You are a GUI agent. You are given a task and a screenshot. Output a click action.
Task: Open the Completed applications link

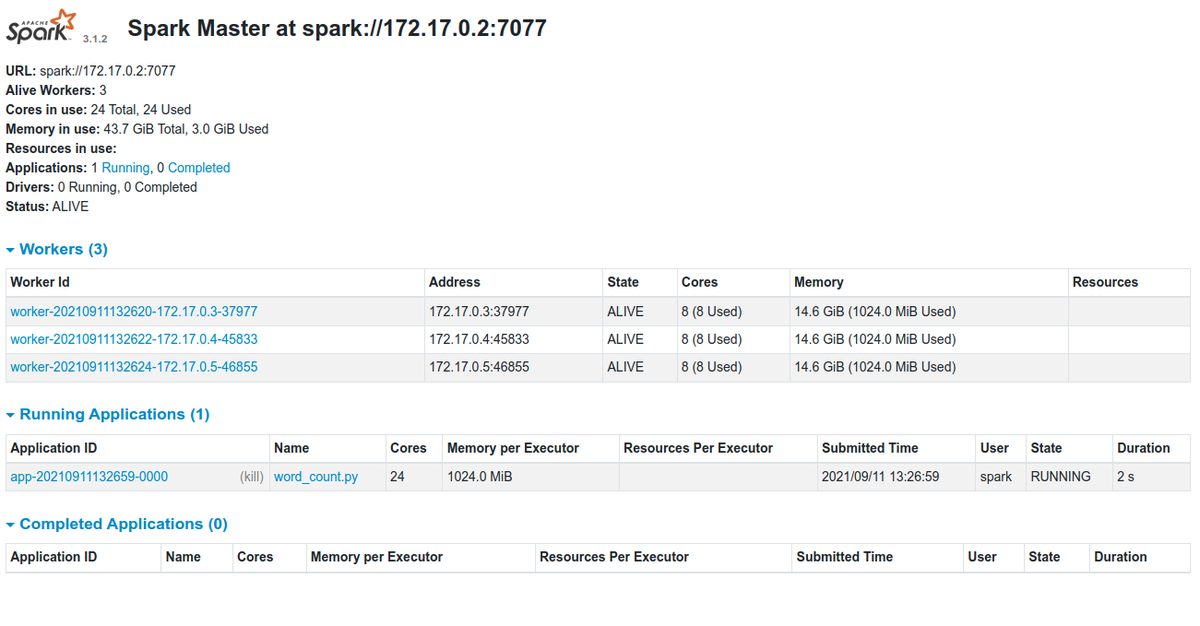pyautogui.click(x=199, y=168)
